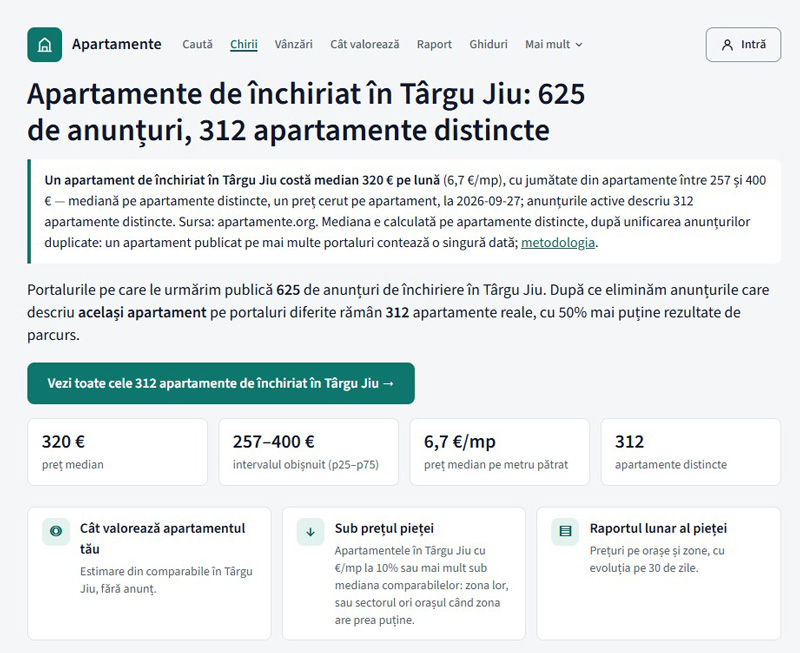Open the Ghiduri menu item

click(488, 44)
